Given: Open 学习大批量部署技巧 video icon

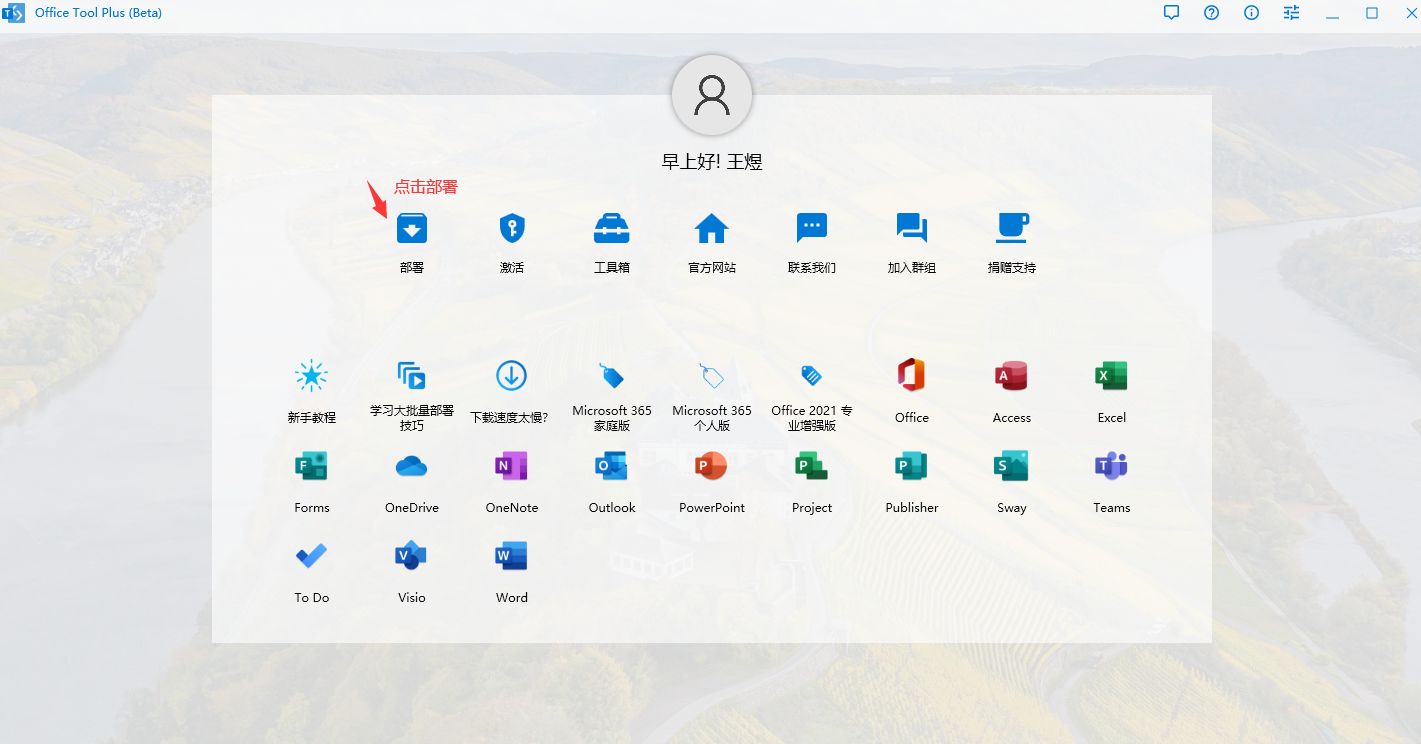Looking at the screenshot, I should 412,376.
